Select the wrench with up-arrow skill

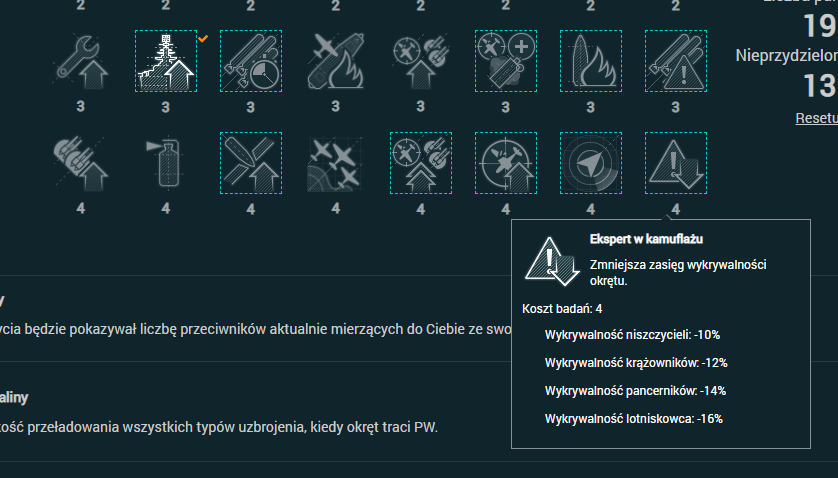tap(81, 61)
